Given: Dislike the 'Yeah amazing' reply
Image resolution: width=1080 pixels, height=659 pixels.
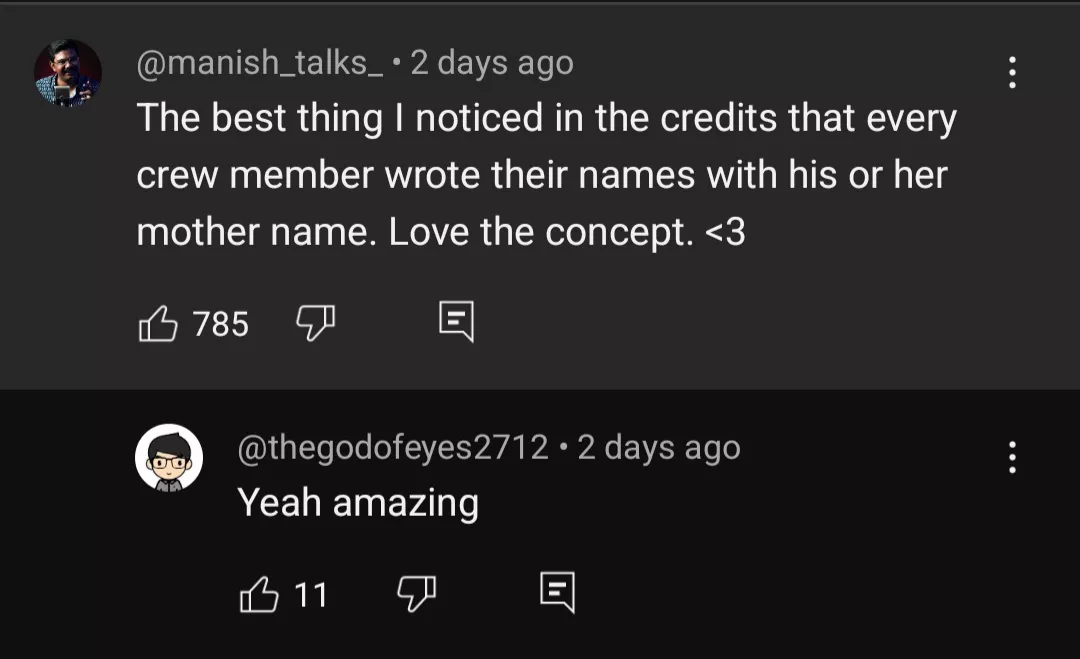Looking at the screenshot, I should [416, 594].
